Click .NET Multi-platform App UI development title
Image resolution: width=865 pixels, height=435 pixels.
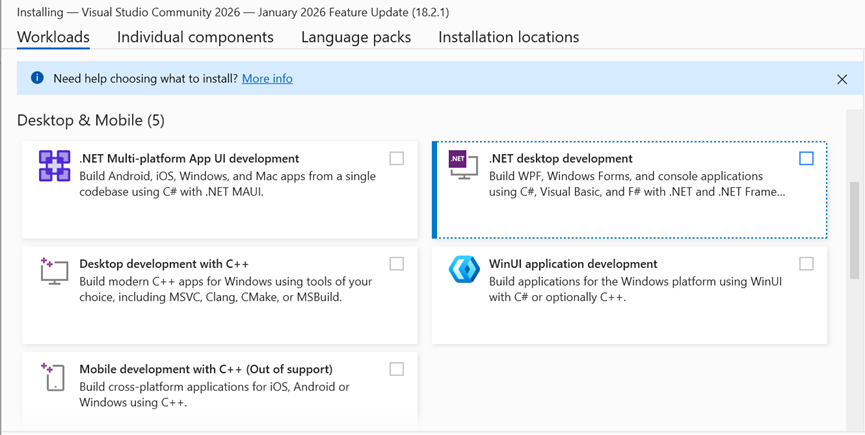click(189, 159)
